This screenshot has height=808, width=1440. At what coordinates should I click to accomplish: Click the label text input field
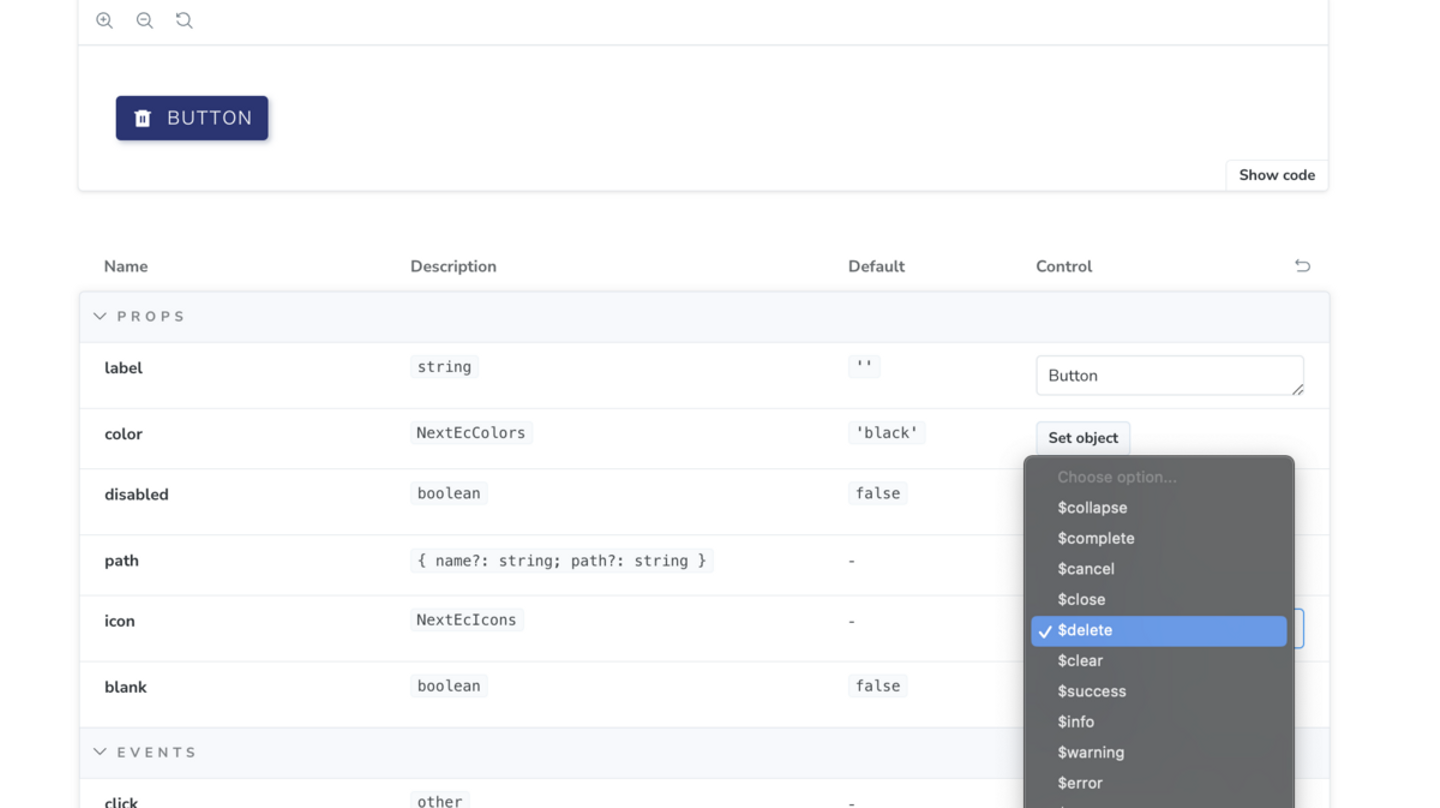1168,376
